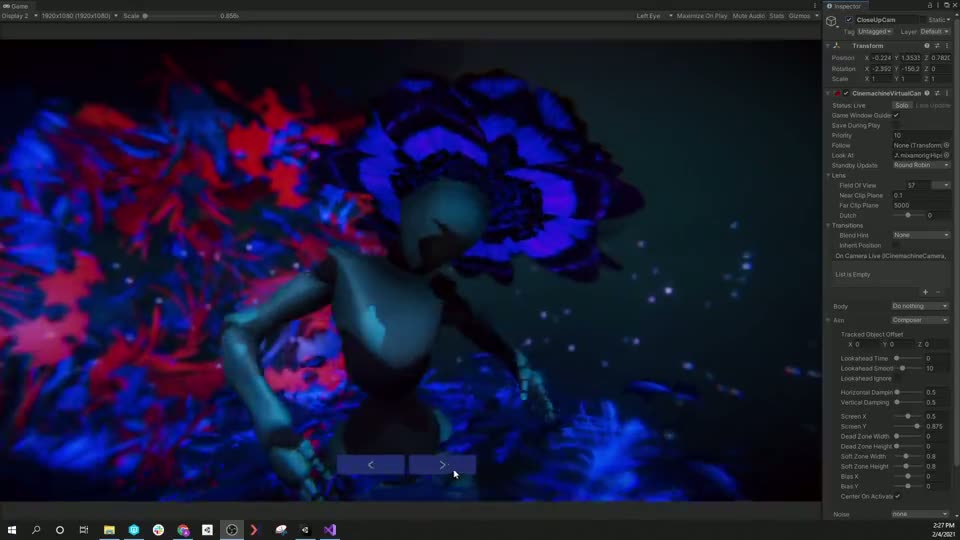Screen dimensions: 960x540
Task: Toggle the CloseUpCam active checkbox
Action: [849, 20]
